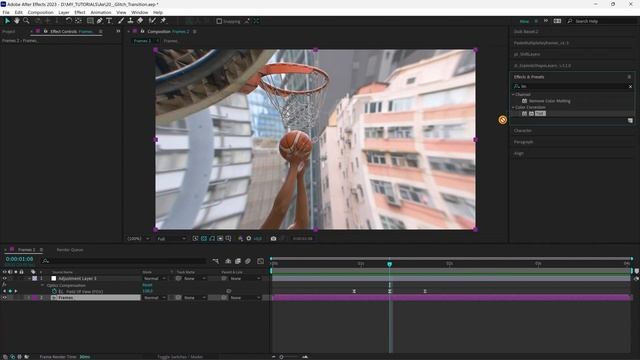
Task: Click the current time indicator playhead
Action: click(389, 264)
